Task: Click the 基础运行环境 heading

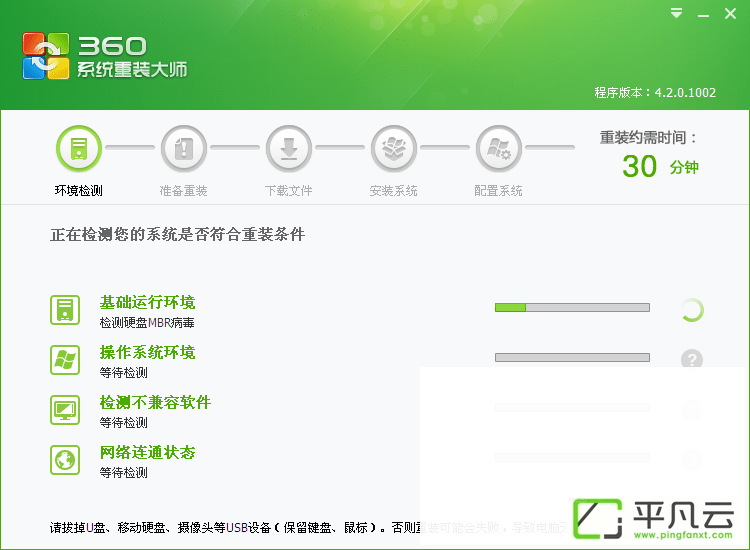Action: (147, 302)
